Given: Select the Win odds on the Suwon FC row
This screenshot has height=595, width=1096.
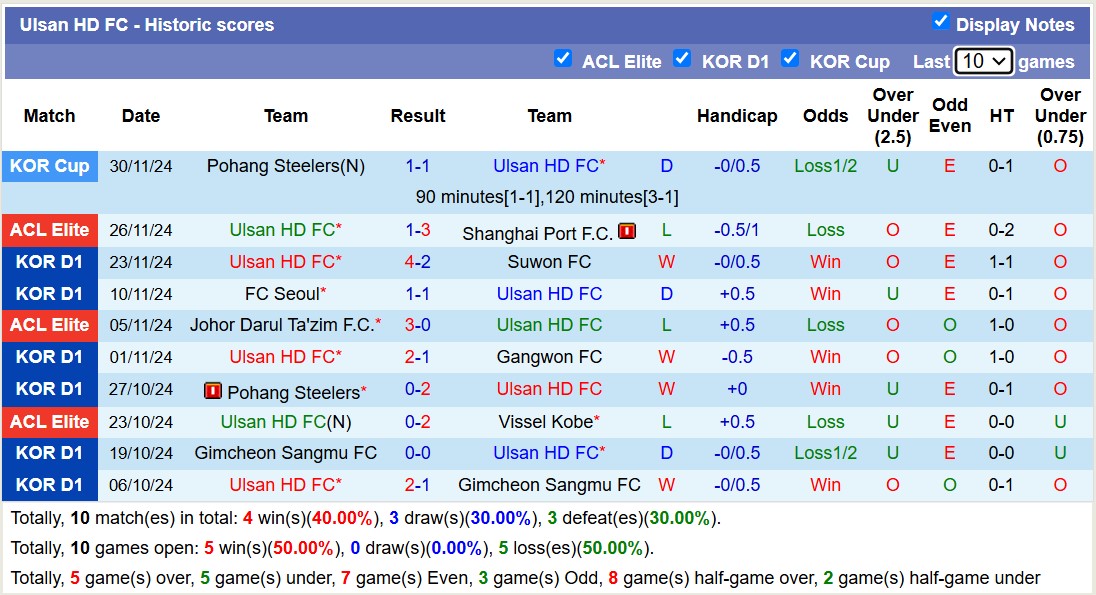Looking at the screenshot, I should 825,261.
